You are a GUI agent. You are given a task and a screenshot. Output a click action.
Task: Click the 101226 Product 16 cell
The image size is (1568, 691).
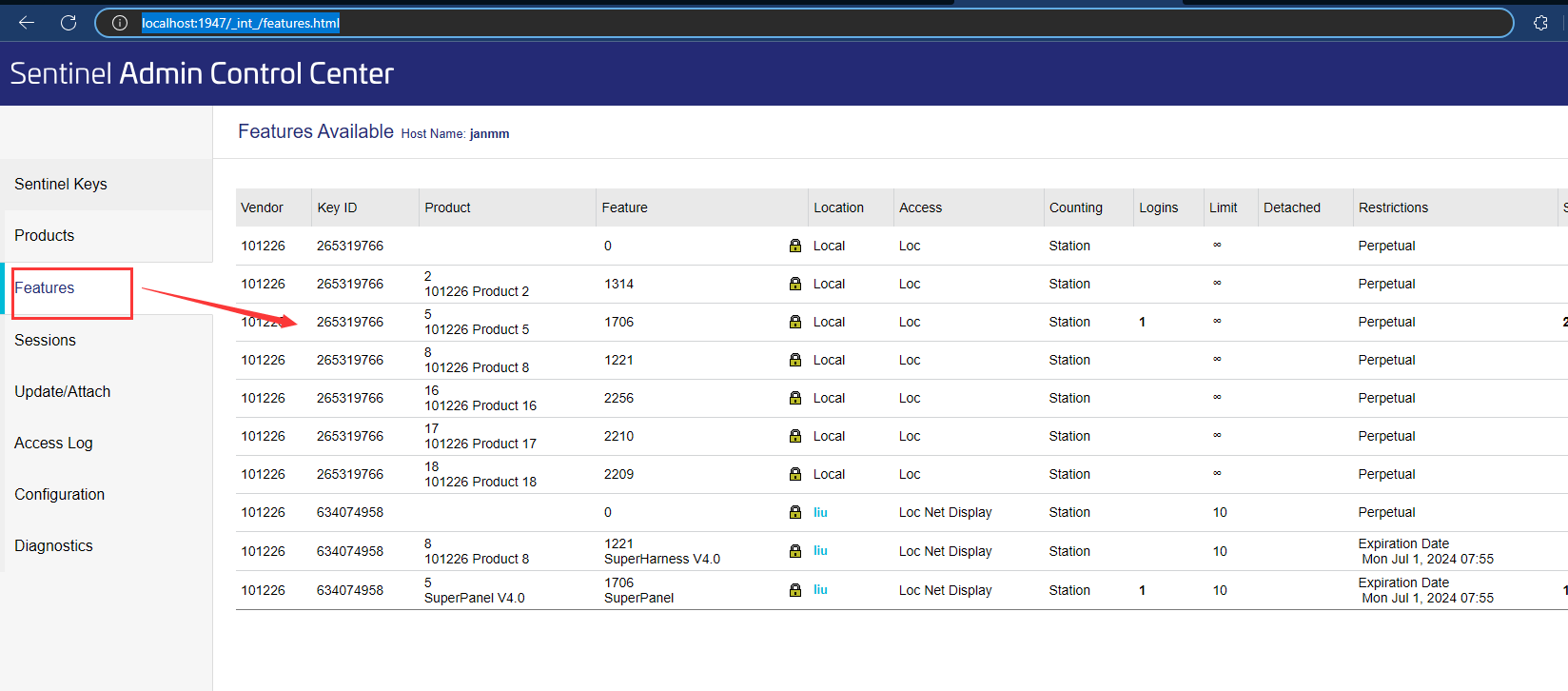tap(480, 398)
